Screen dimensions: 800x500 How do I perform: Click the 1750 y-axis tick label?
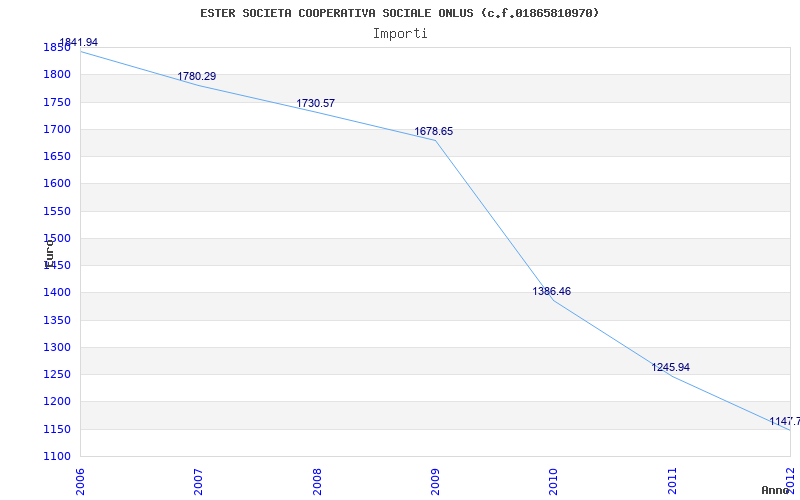click(57, 102)
